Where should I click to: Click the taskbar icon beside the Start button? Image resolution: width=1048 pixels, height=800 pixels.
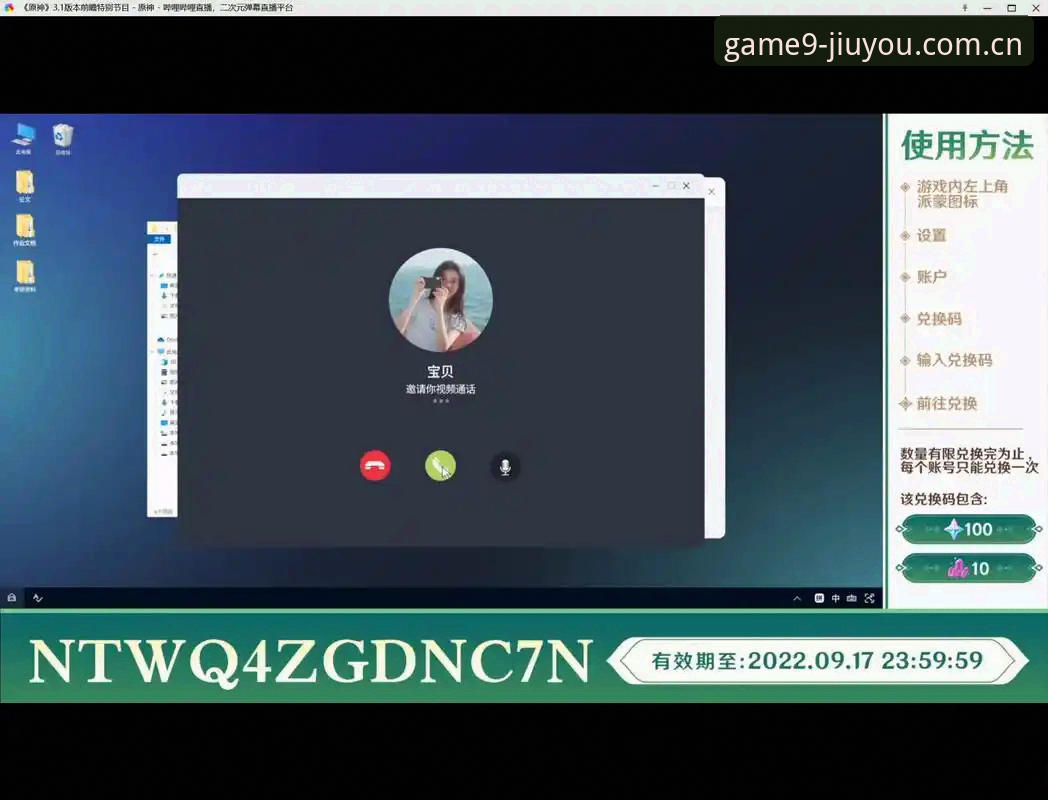[x=38, y=597]
